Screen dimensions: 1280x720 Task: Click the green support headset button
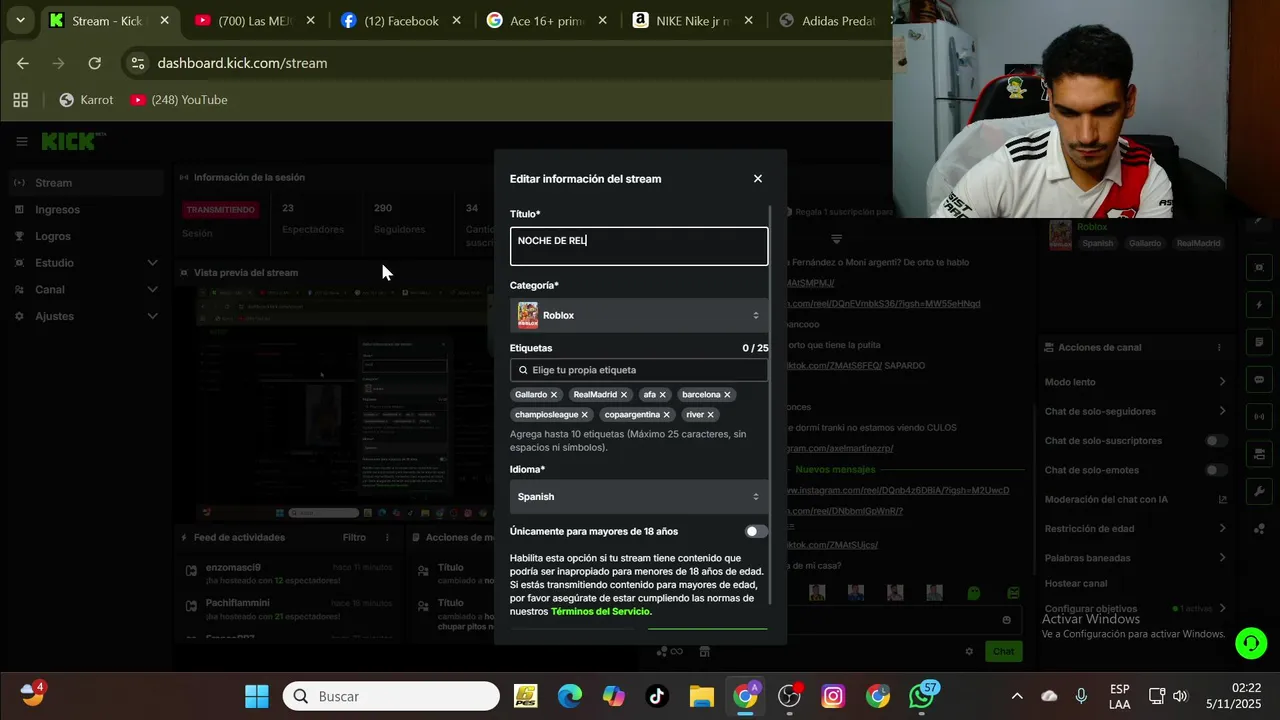[x=1251, y=643]
